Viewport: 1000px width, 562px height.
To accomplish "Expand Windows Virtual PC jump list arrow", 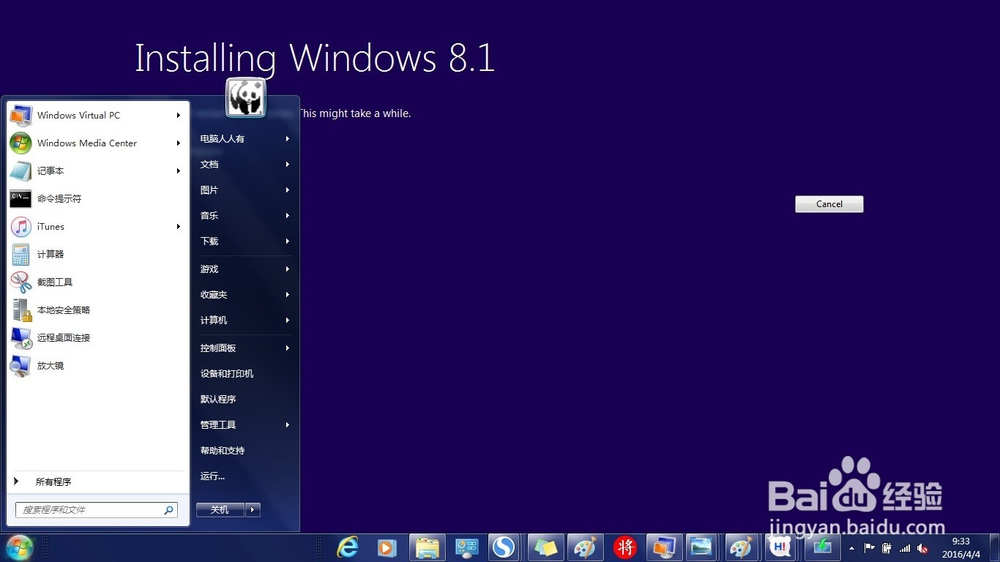I will tap(179, 115).
